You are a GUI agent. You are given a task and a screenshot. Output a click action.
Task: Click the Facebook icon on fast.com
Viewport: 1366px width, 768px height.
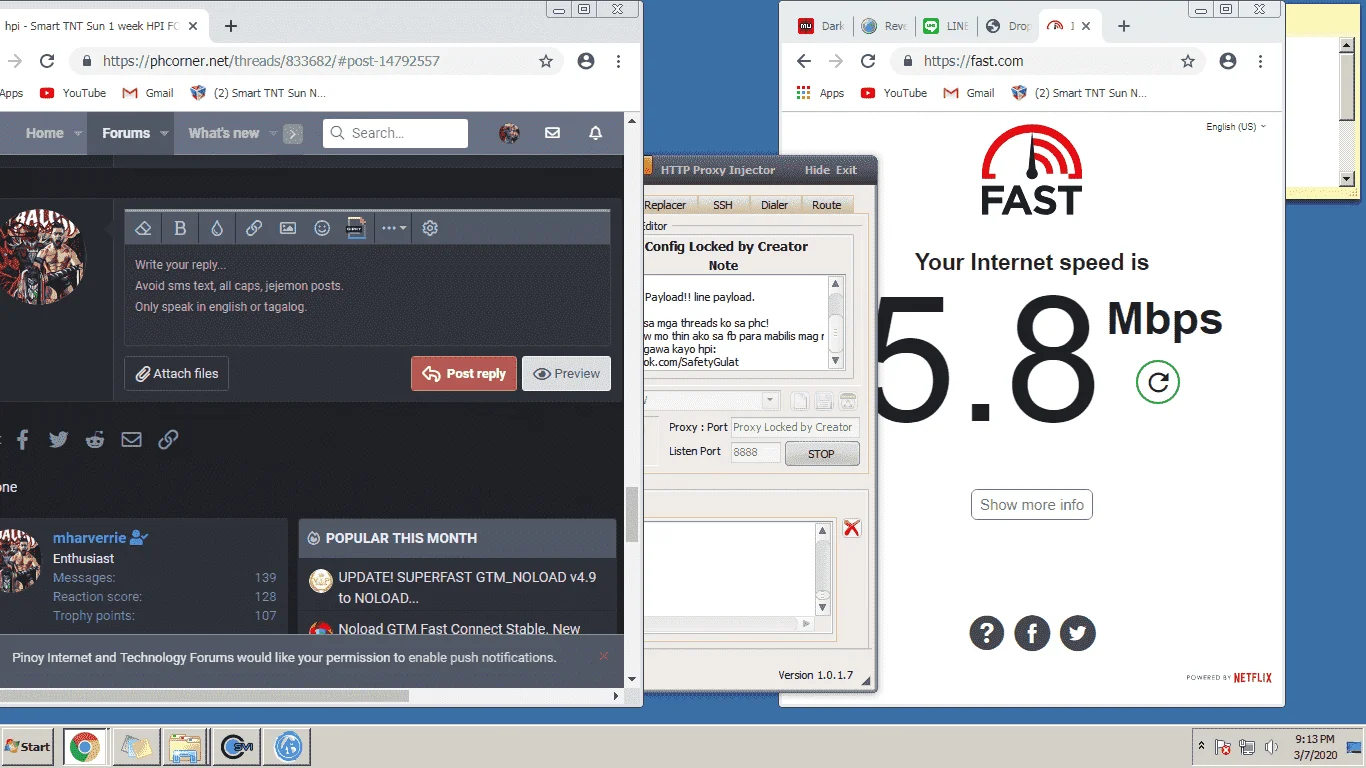tap(1032, 633)
